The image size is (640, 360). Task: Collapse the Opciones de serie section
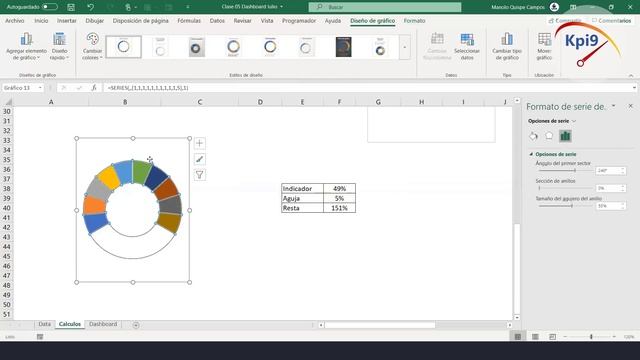click(x=531, y=154)
